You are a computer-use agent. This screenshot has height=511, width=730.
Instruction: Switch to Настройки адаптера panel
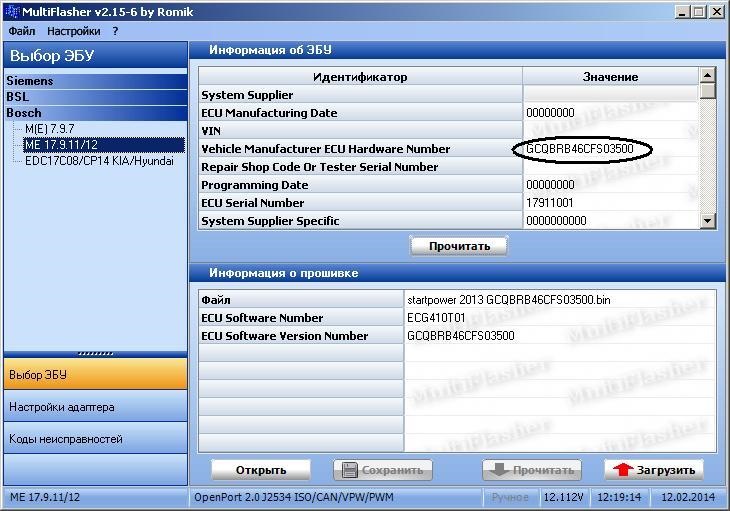95,407
